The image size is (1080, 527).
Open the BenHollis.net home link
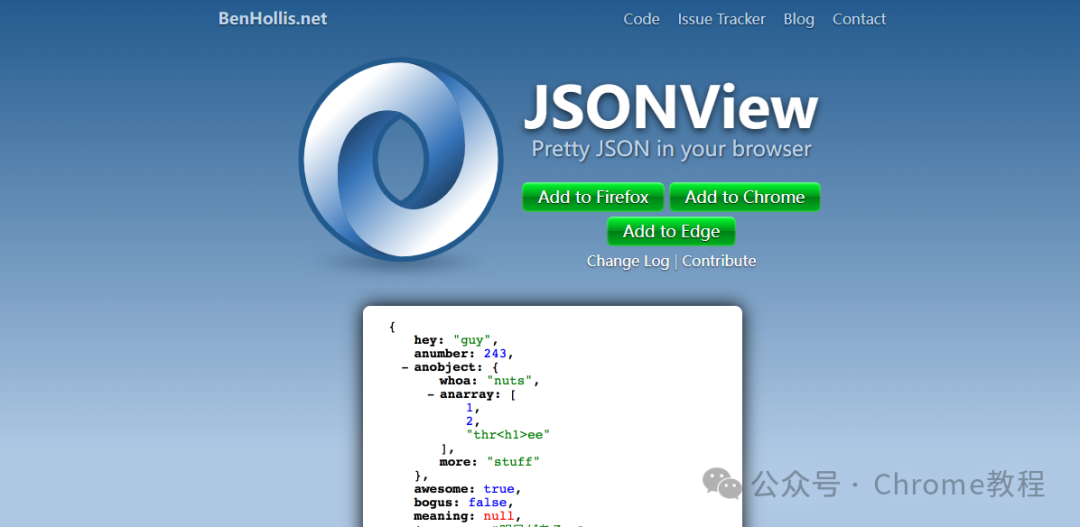(273, 19)
